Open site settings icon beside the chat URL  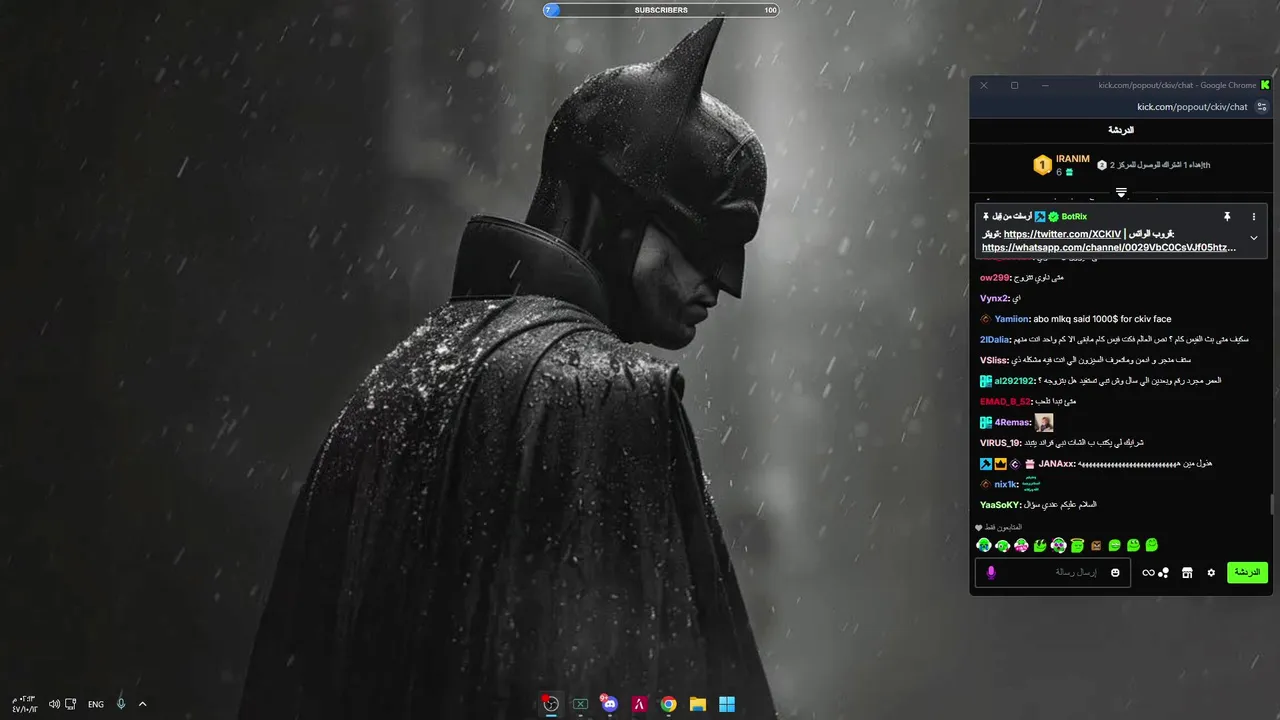[x=1262, y=106]
